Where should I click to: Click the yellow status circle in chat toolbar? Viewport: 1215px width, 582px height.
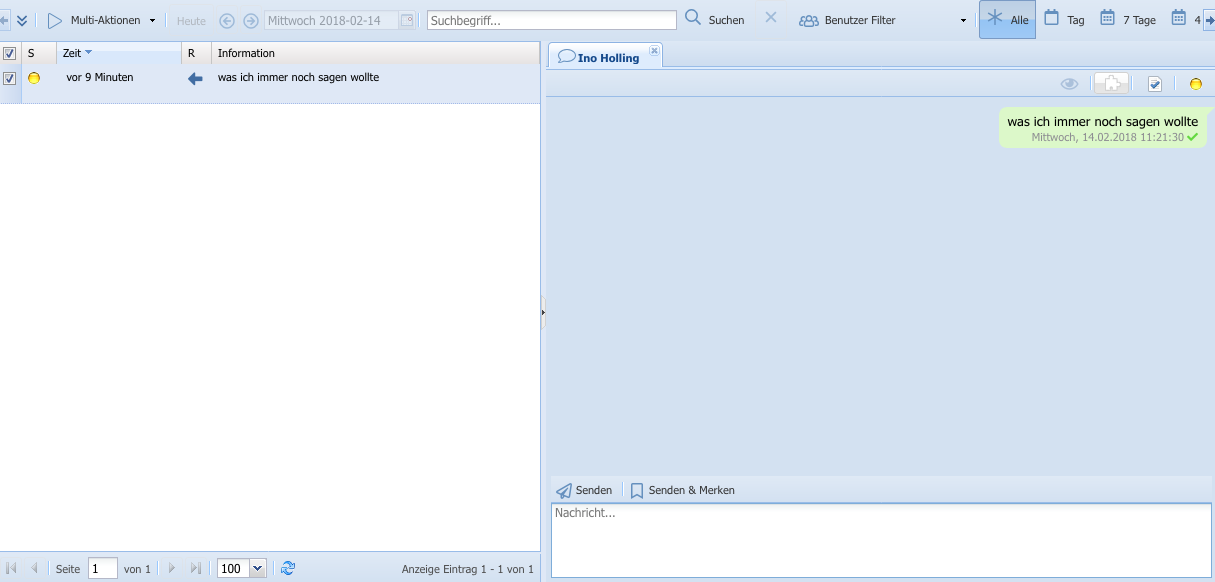[1195, 84]
